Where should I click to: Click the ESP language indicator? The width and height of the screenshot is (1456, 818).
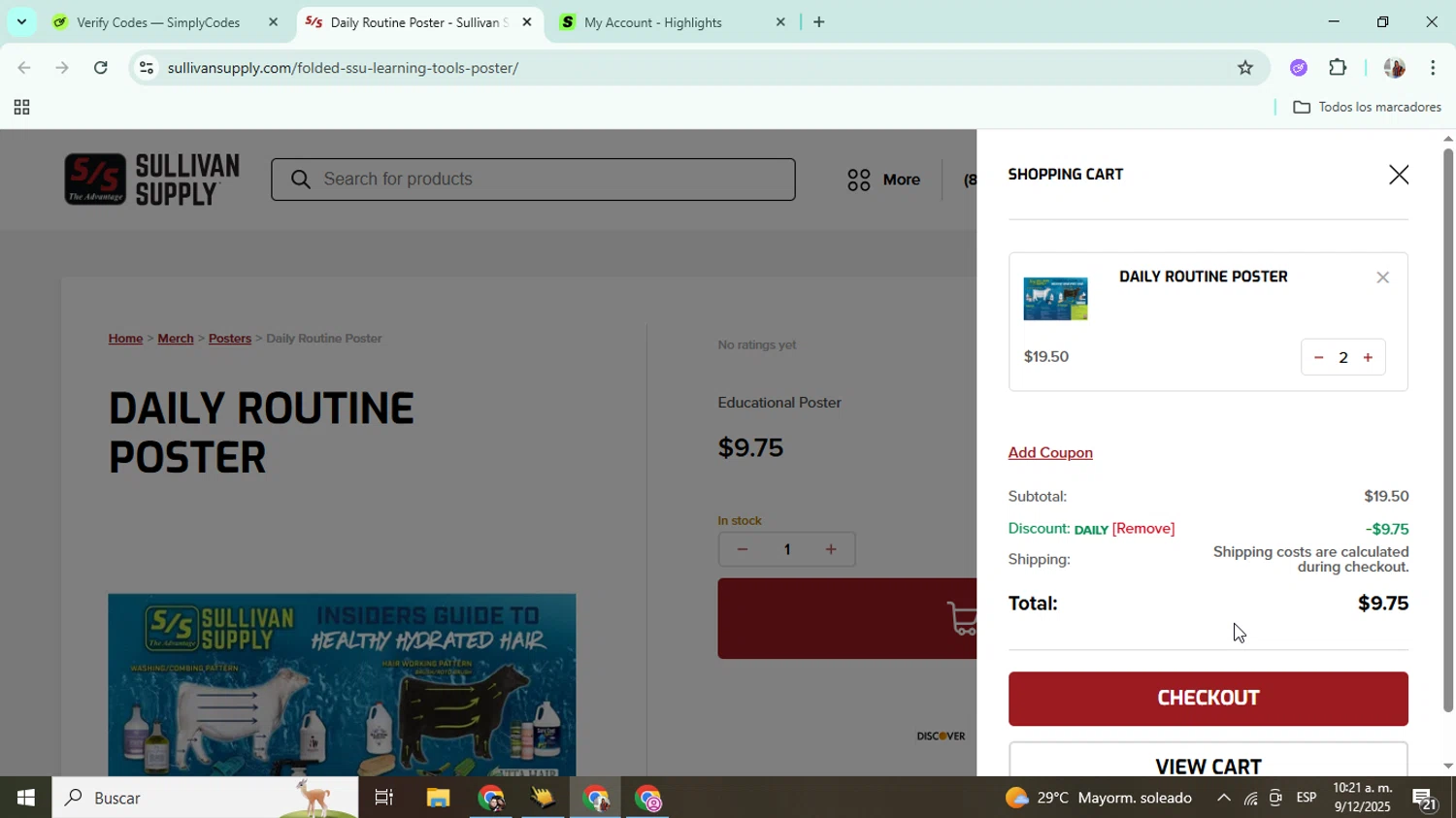(x=1307, y=798)
